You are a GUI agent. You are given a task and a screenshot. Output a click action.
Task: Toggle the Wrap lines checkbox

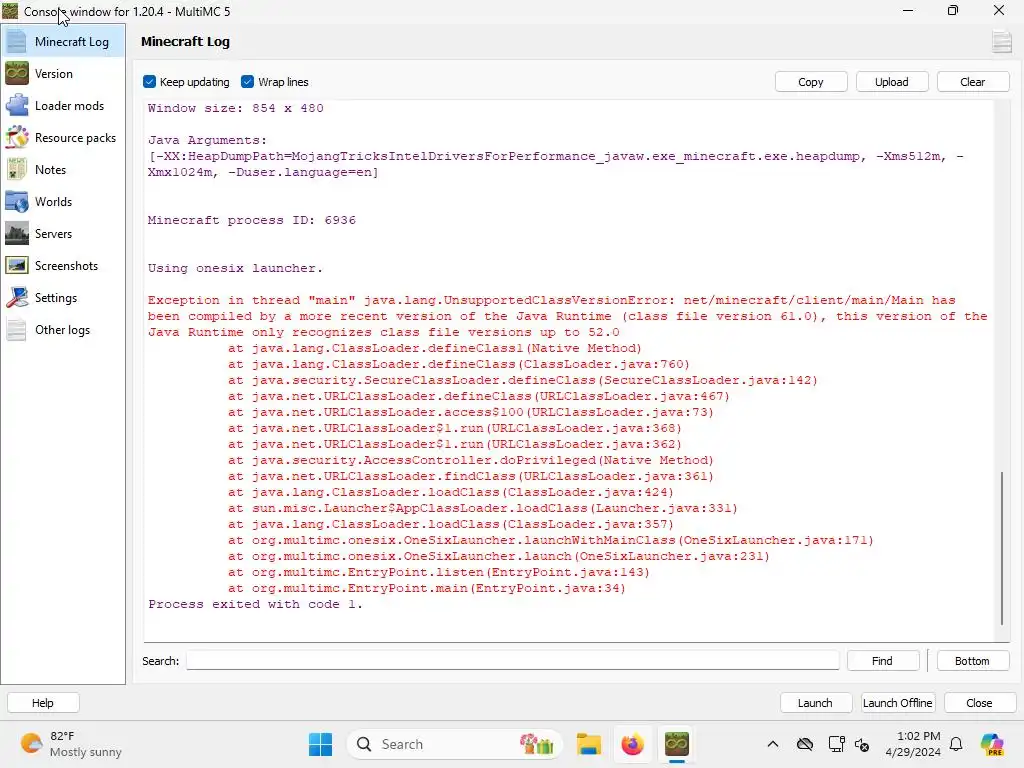tap(248, 82)
